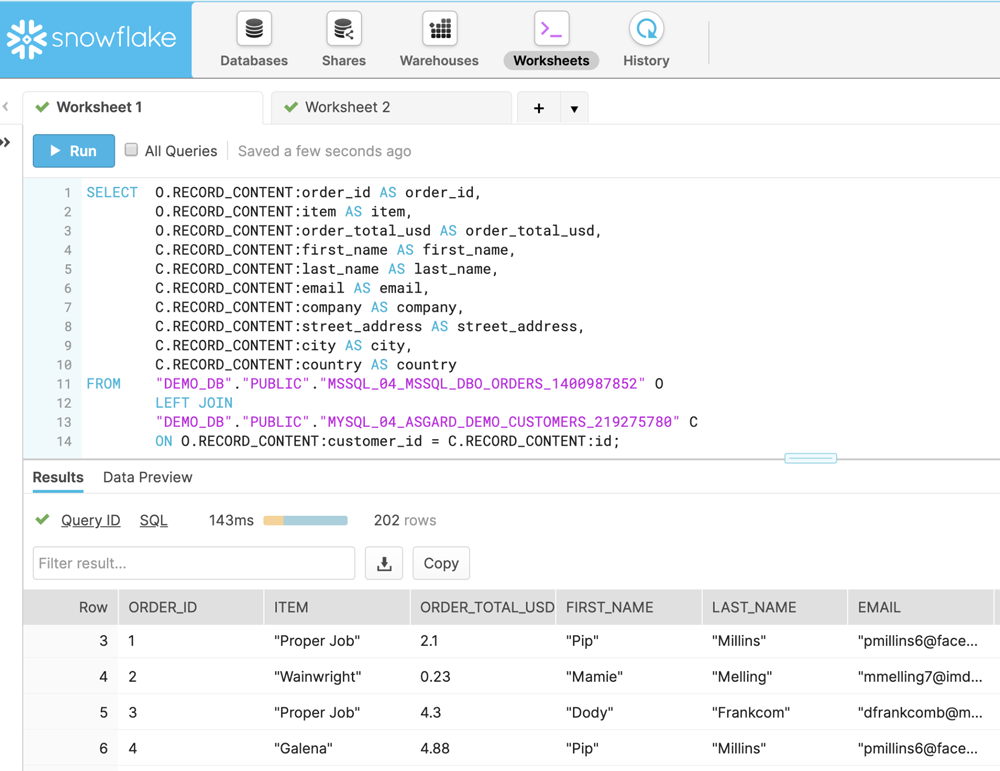Click the Filter result input field
1000x771 pixels.
tap(194, 563)
